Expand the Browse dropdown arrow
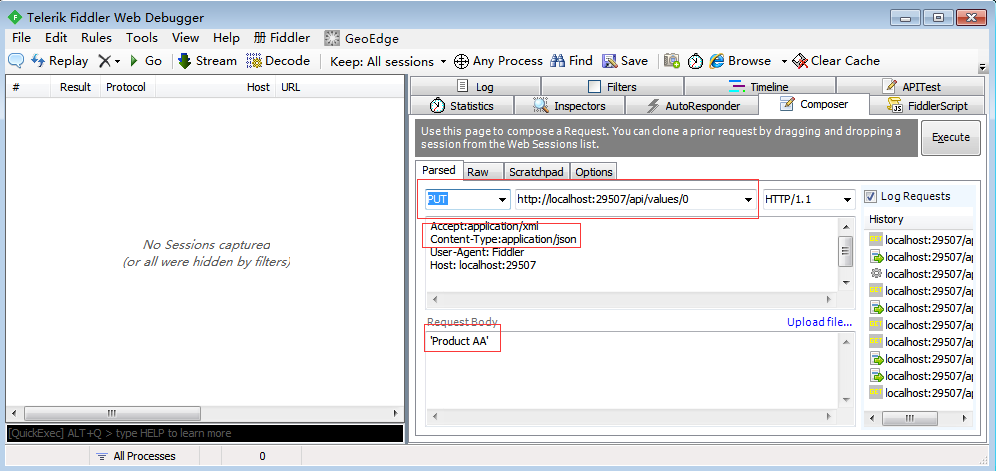Viewport: 996px width, 471px height. pyautogui.click(x=784, y=62)
